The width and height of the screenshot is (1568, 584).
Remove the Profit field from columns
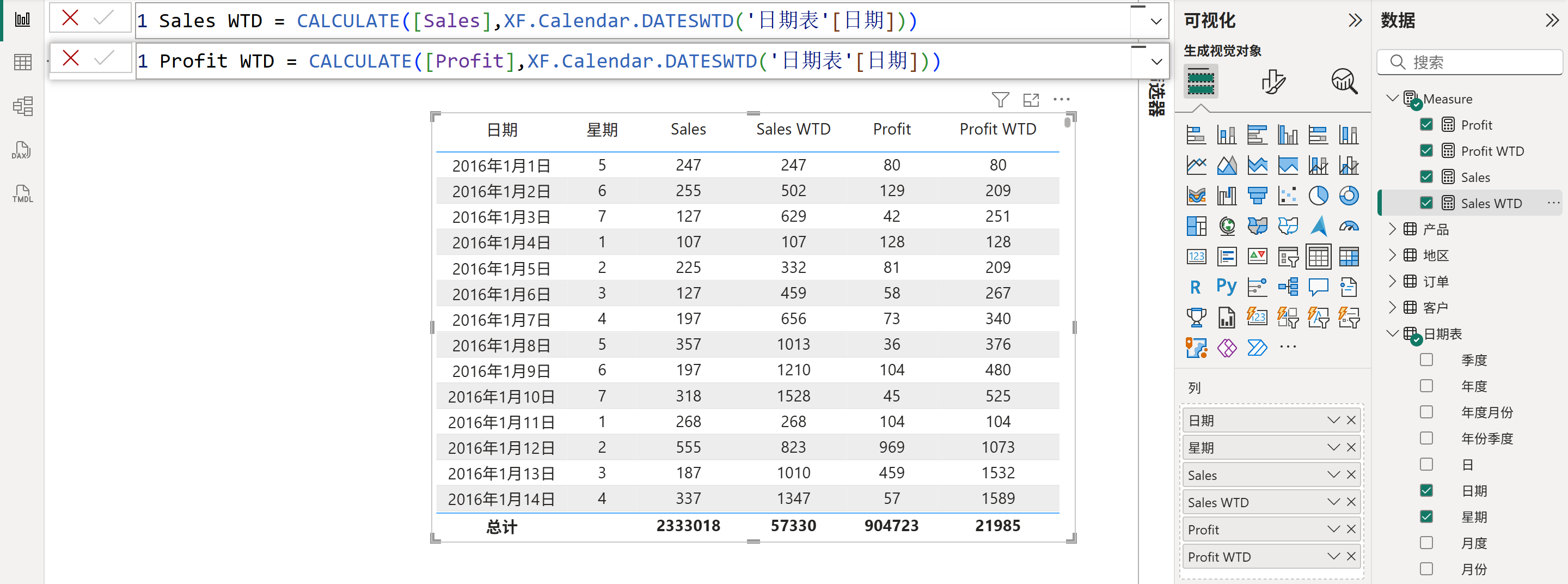coord(1351,529)
